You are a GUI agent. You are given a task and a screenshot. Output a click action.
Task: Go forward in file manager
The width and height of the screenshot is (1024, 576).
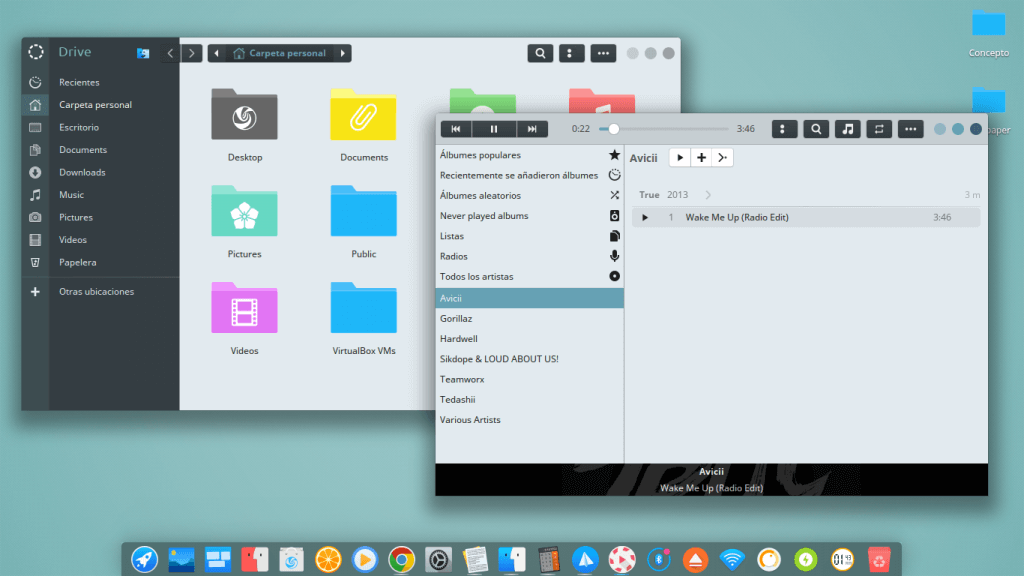point(192,54)
